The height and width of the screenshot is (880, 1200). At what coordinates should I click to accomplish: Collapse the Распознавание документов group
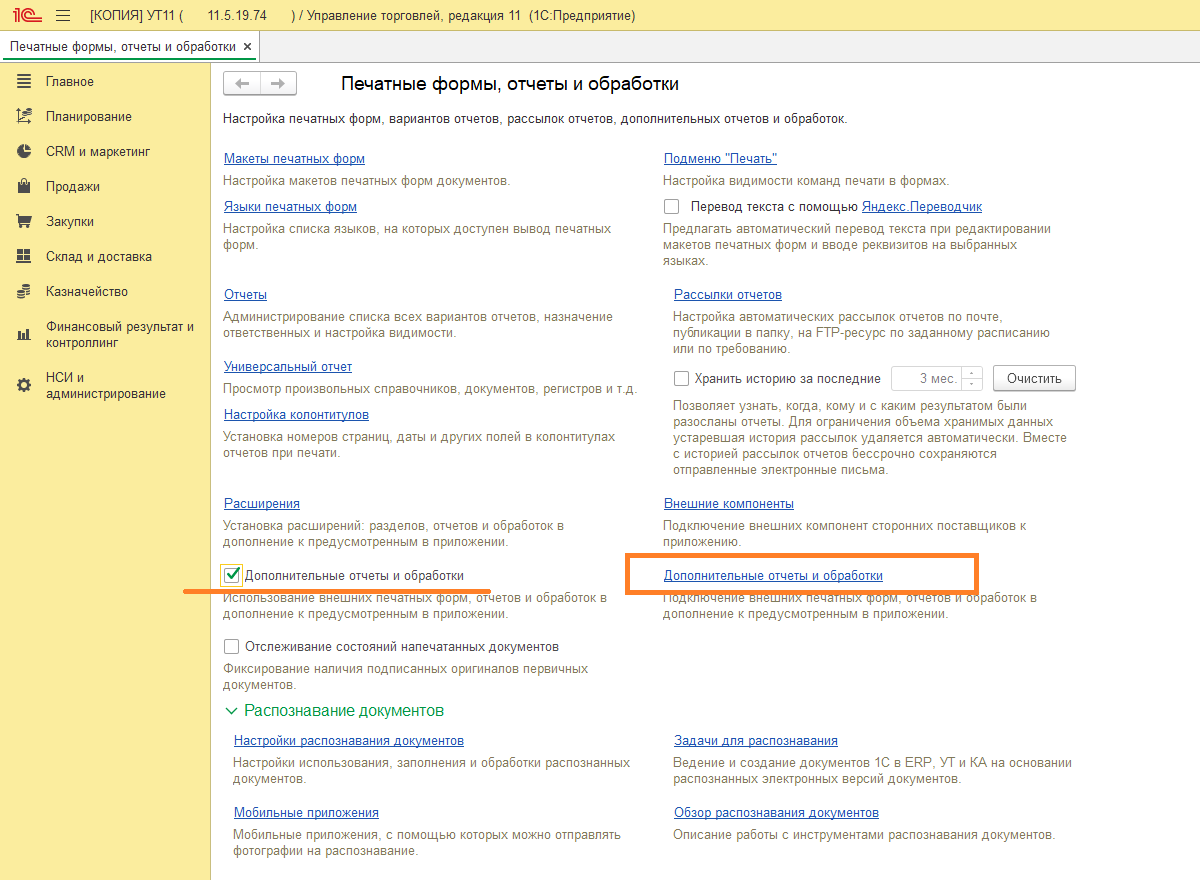pyautogui.click(x=232, y=711)
